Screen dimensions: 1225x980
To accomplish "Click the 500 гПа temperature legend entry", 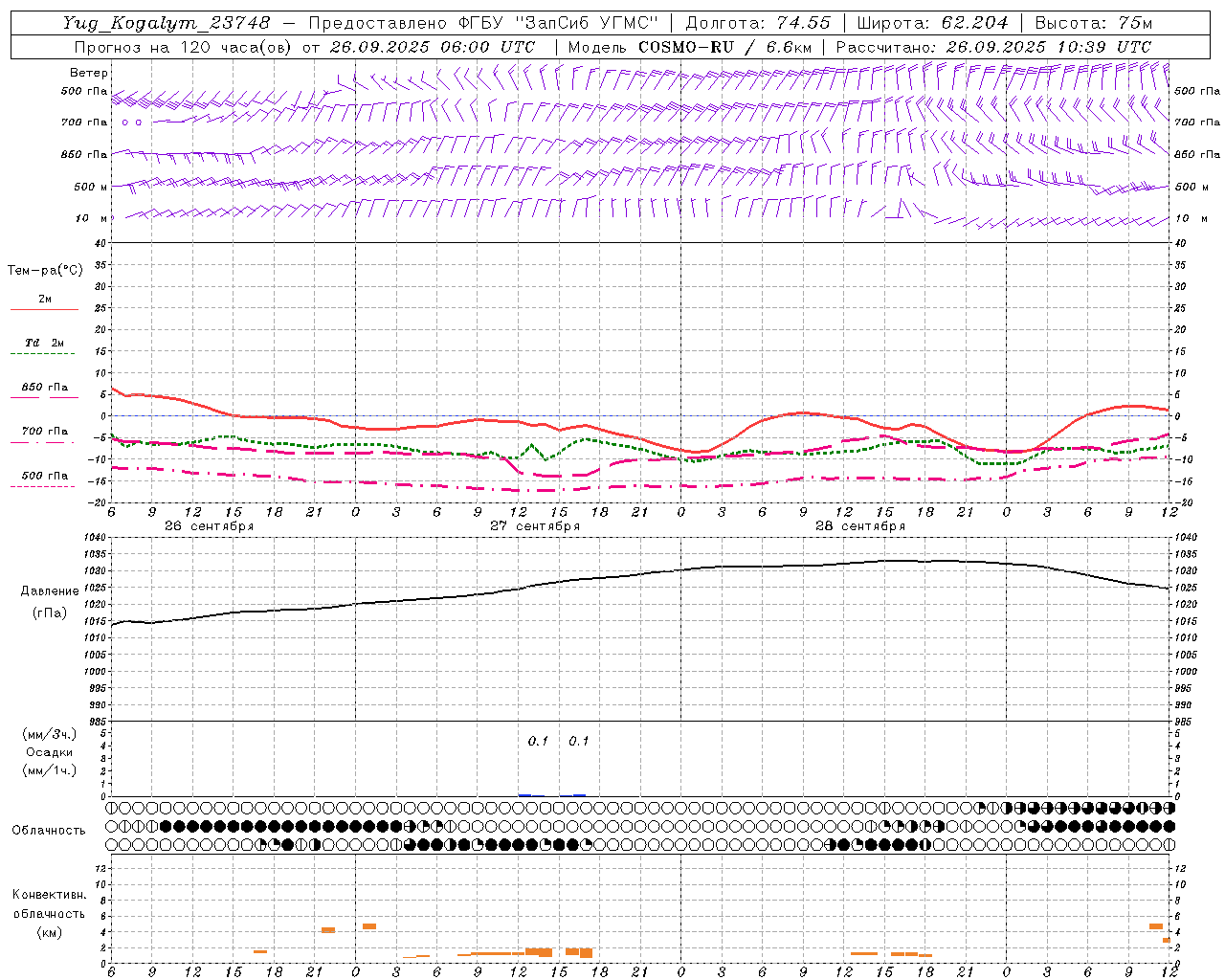I will point(44,475).
